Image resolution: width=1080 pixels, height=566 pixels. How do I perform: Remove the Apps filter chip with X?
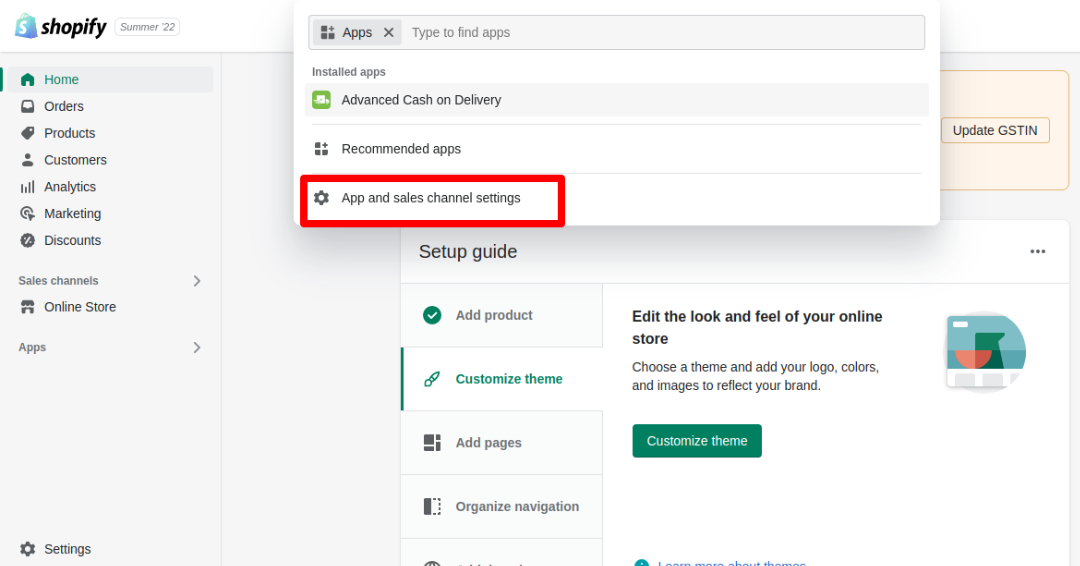pyautogui.click(x=388, y=32)
